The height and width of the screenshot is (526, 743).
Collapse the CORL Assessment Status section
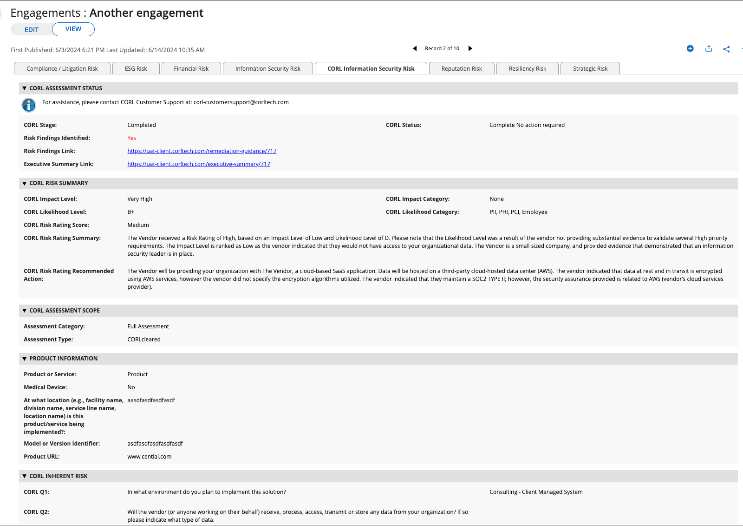click(24, 88)
